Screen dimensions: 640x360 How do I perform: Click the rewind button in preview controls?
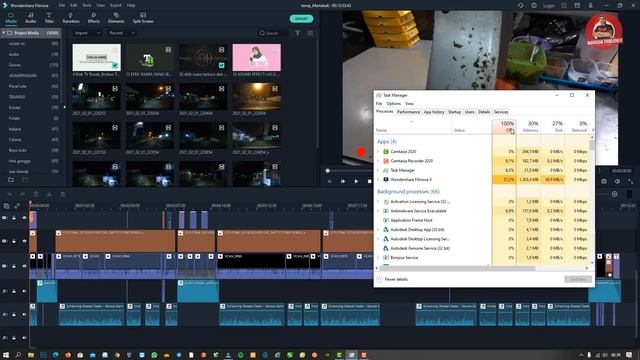pos(330,181)
